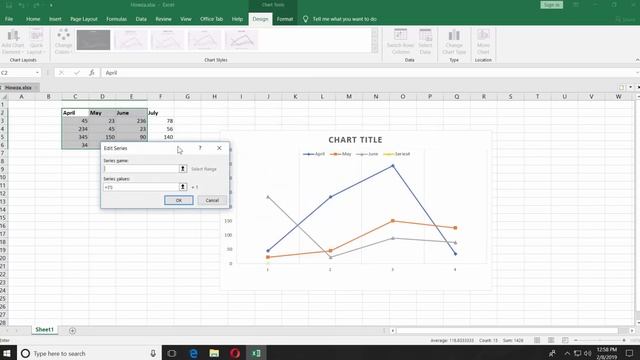Open the Help tab
The height and width of the screenshot is (360, 640).
tap(237, 19)
